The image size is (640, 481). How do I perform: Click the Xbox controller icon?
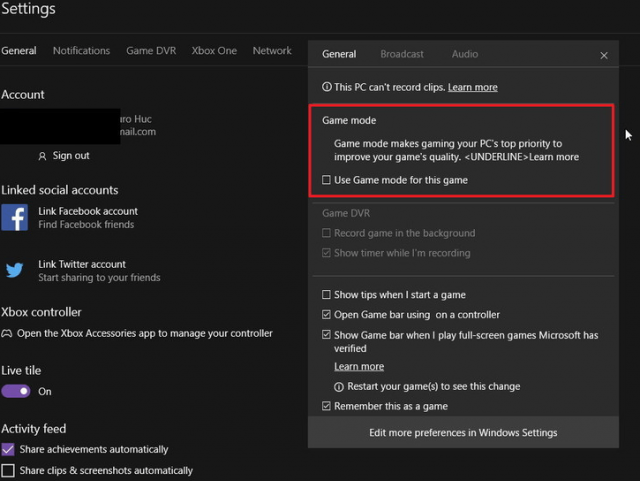coord(7,333)
